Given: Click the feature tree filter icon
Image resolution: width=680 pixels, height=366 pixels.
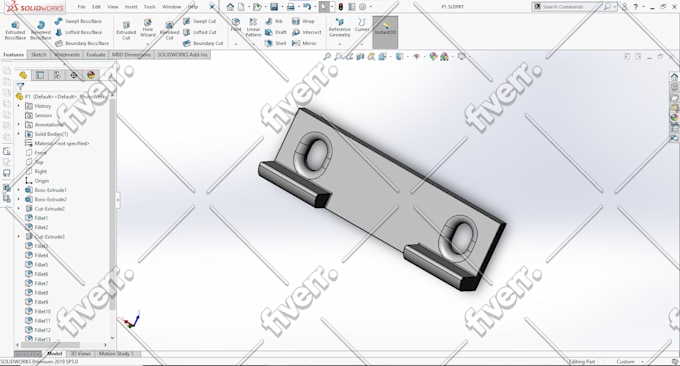Looking at the screenshot, I should pyautogui.click(x=20, y=86).
